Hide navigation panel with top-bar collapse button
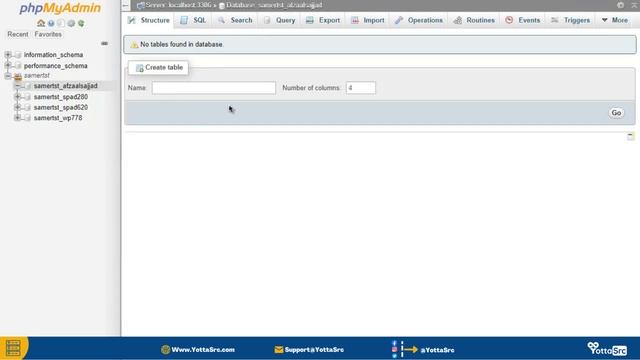 (126, 5)
